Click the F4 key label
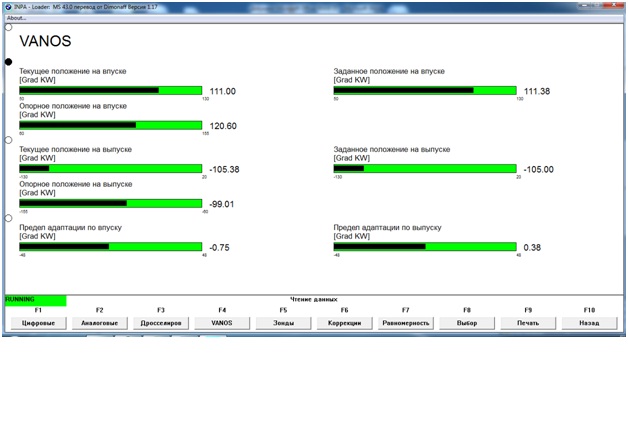The image size is (628, 430). [x=222, y=310]
